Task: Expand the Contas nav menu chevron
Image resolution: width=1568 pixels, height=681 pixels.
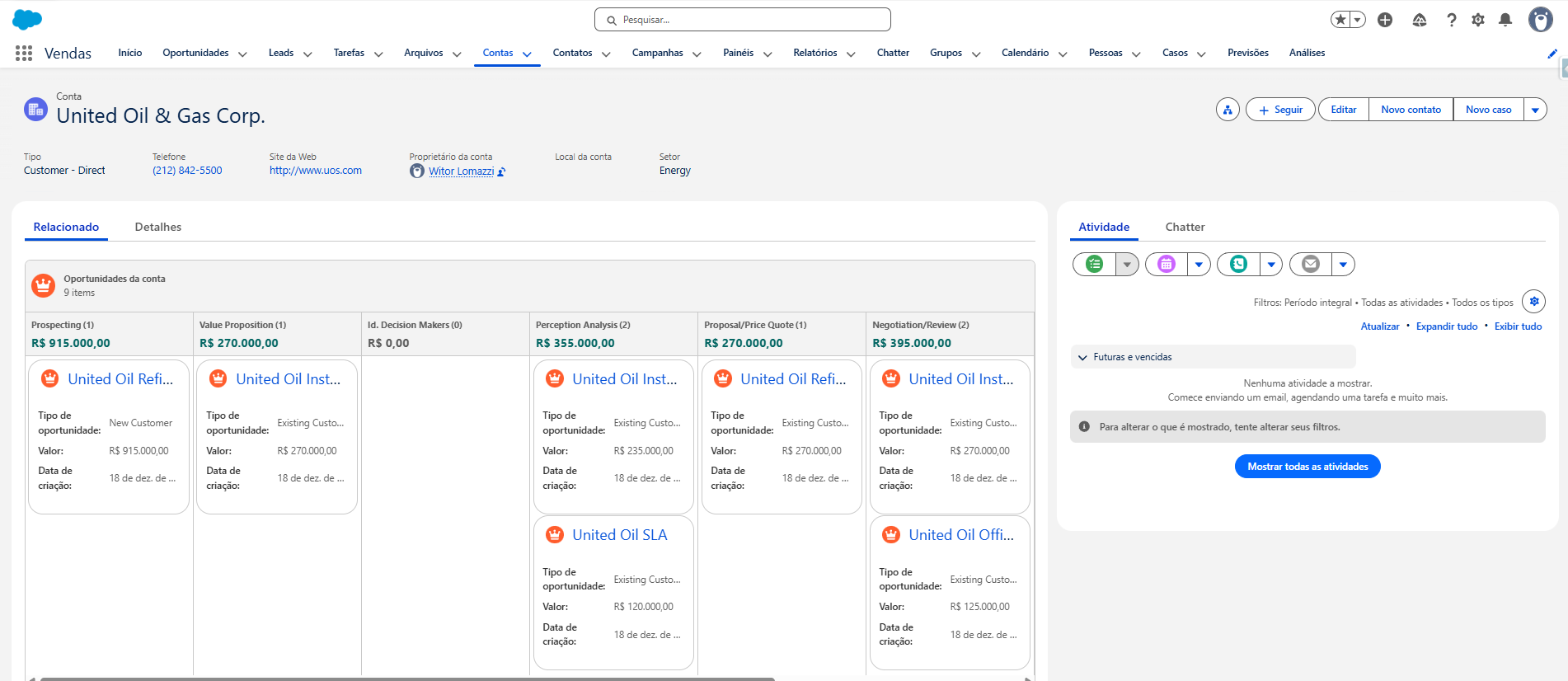Action: point(527,54)
